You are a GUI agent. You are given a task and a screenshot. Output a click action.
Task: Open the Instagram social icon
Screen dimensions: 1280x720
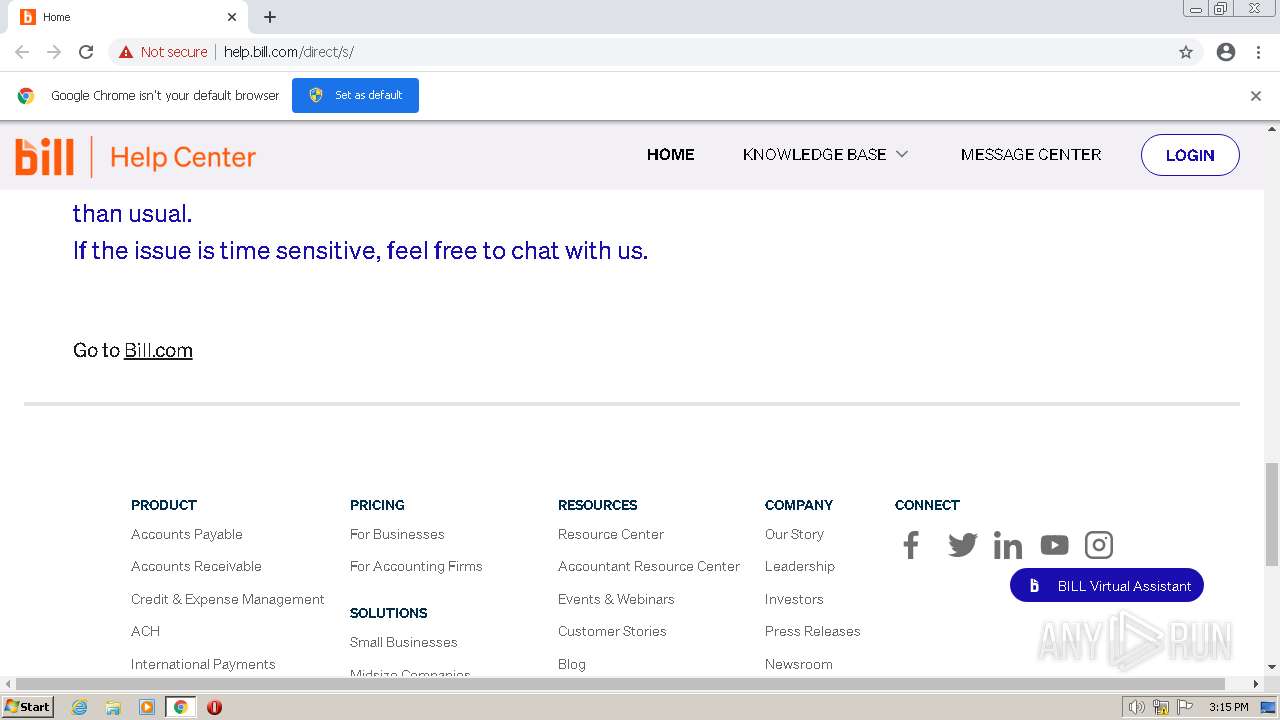point(1099,545)
